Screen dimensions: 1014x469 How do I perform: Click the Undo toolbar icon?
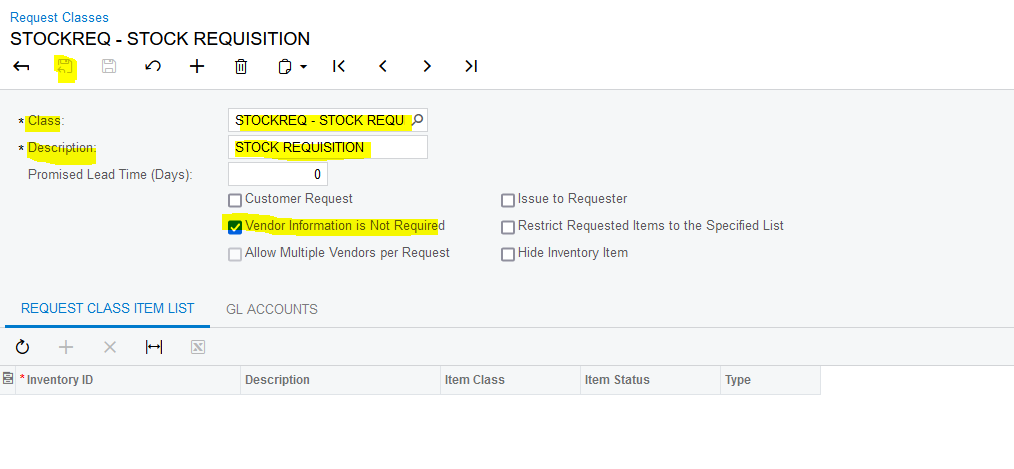[153, 67]
